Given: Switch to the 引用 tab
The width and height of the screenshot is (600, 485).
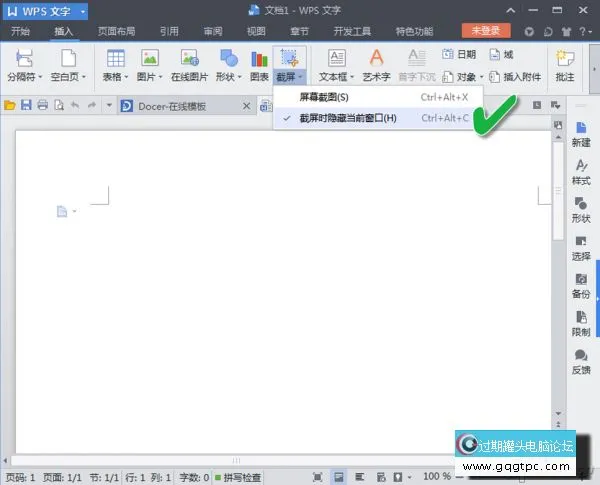Looking at the screenshot, I should 169,31.
